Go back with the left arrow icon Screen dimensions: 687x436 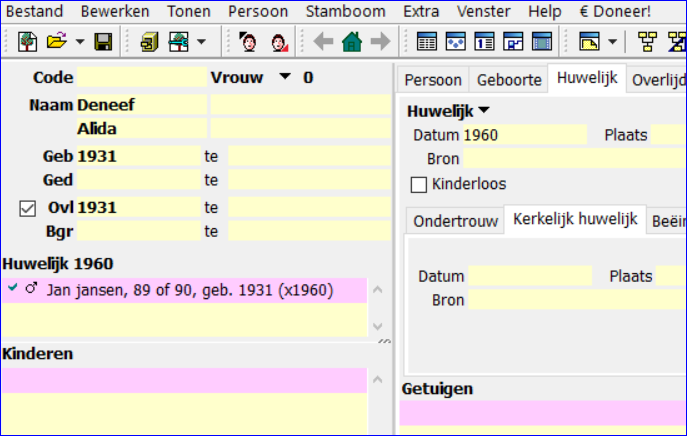point(323,42)
